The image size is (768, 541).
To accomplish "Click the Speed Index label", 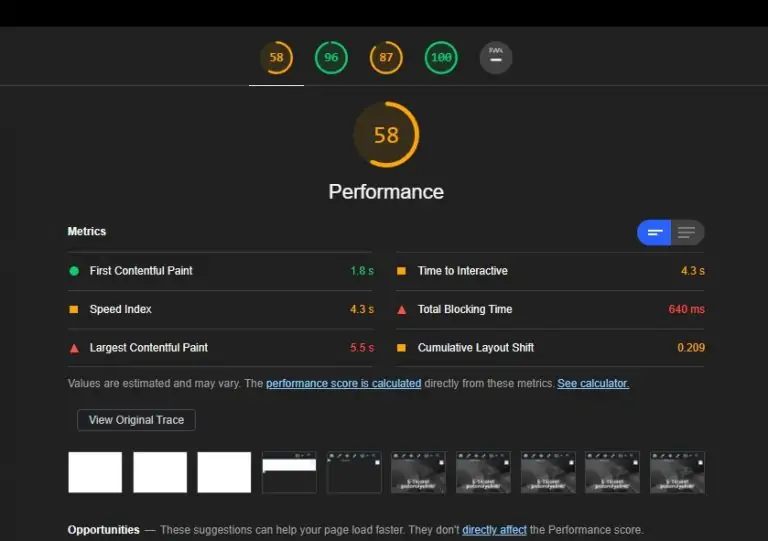I will (x=120, y=309).
